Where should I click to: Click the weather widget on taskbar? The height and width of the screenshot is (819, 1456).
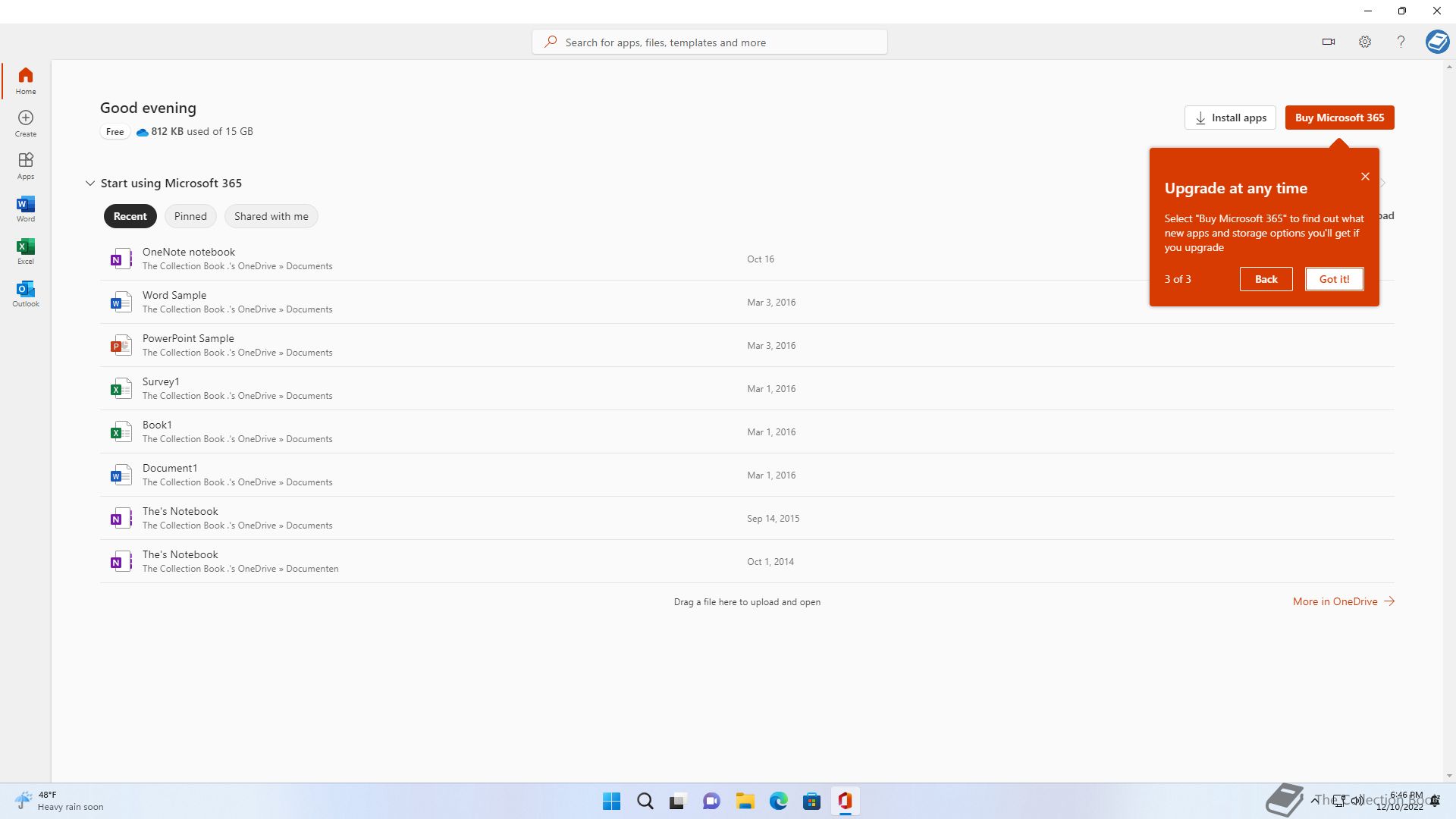(x=59, y=801)
